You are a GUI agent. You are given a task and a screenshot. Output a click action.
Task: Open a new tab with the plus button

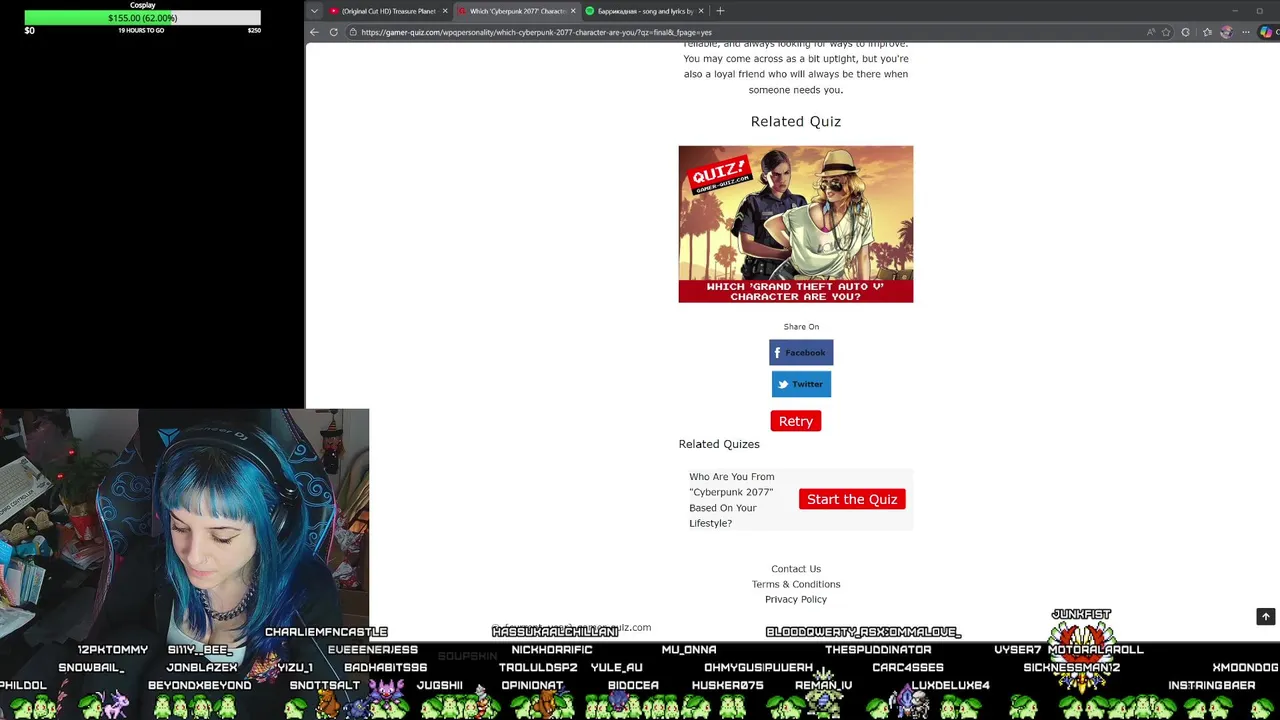click(x=720, y=11)
